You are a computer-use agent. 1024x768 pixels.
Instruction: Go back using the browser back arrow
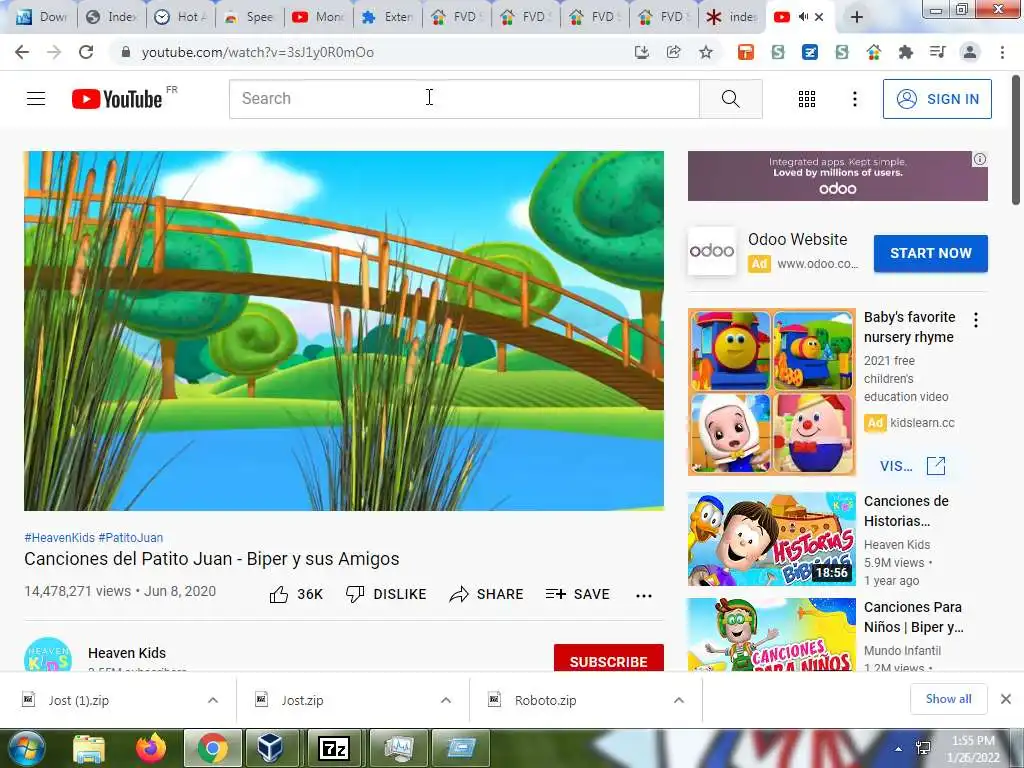[x=22, y=52]
